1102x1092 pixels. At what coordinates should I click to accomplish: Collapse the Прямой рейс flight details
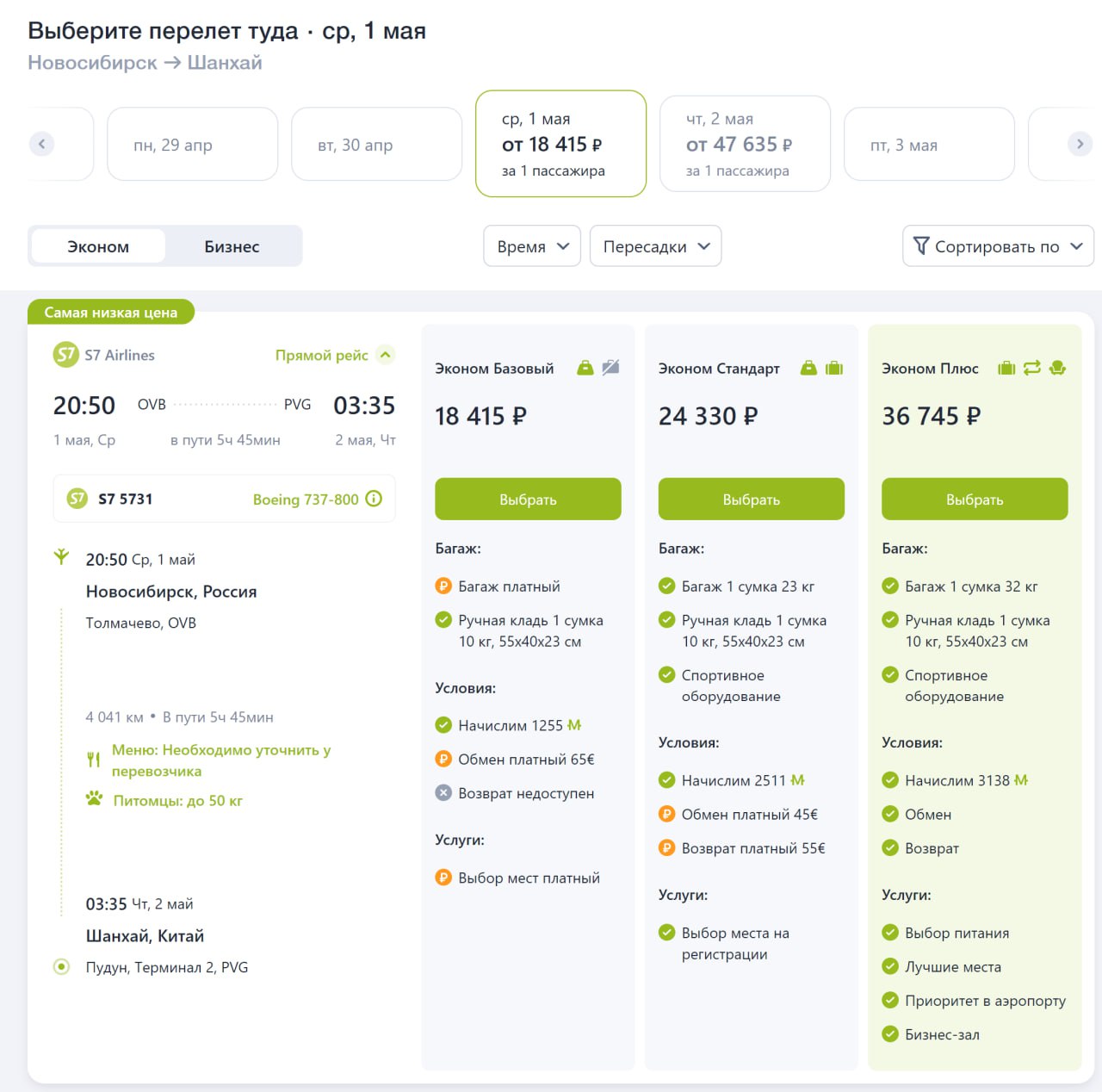click(x=386, y=355)
